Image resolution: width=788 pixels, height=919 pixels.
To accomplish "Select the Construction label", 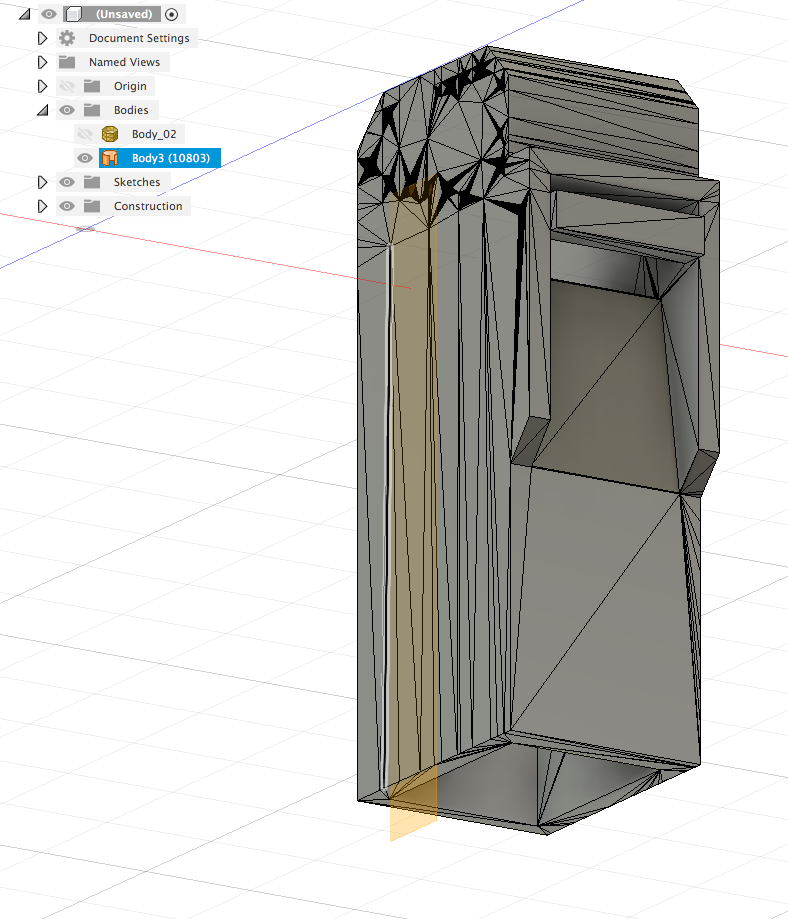I will point(148,206).
